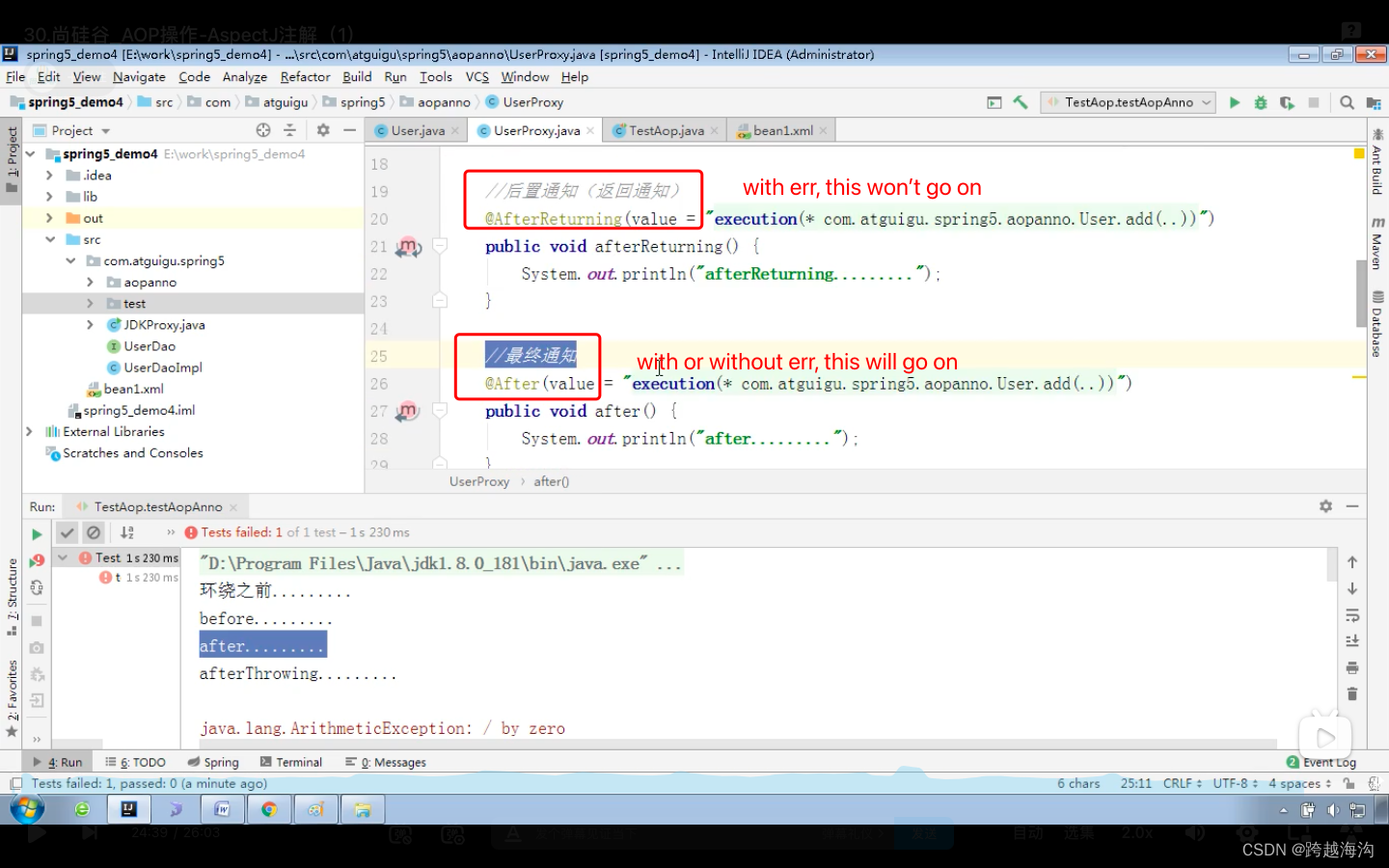Viewport: 1389px width, 868px height.
Task: Rerun tests in Run panel
Action: tap(37, 533)
